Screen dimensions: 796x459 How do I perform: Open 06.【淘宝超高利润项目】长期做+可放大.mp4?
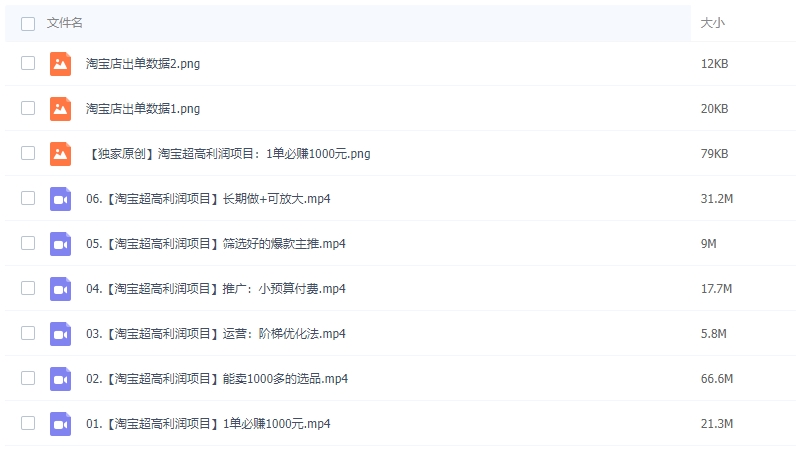coord(208,199)
